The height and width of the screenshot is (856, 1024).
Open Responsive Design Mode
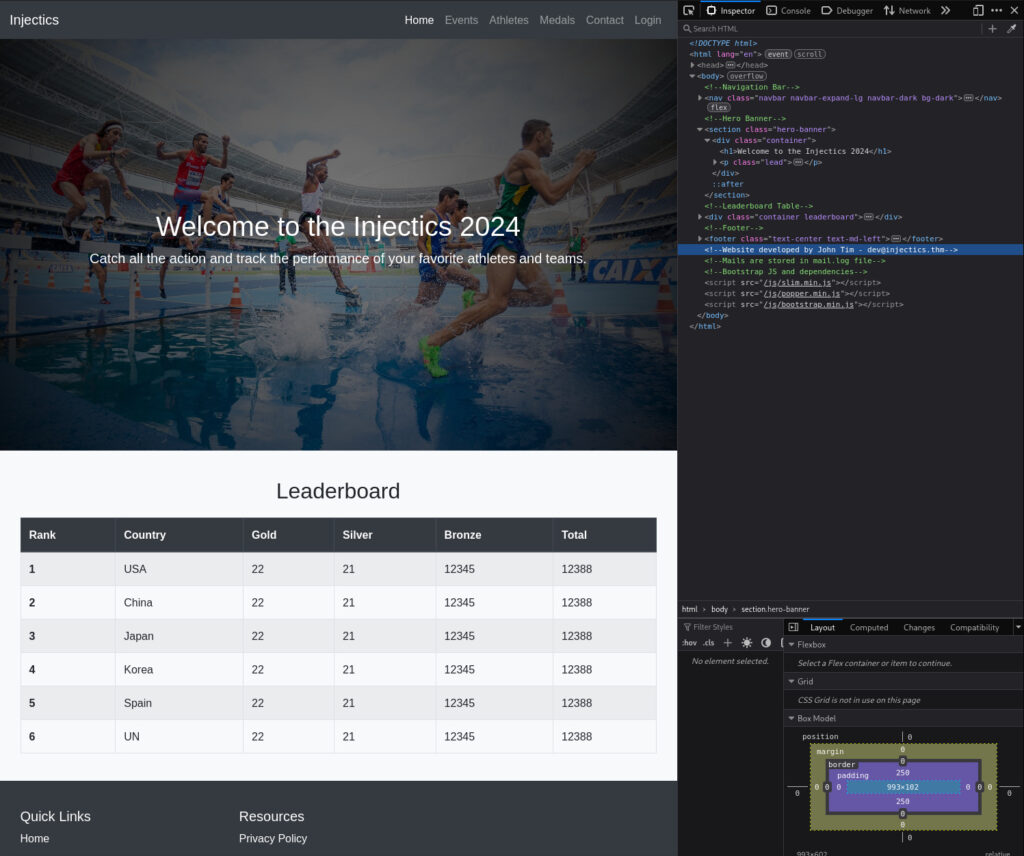(x=977, y=10)
